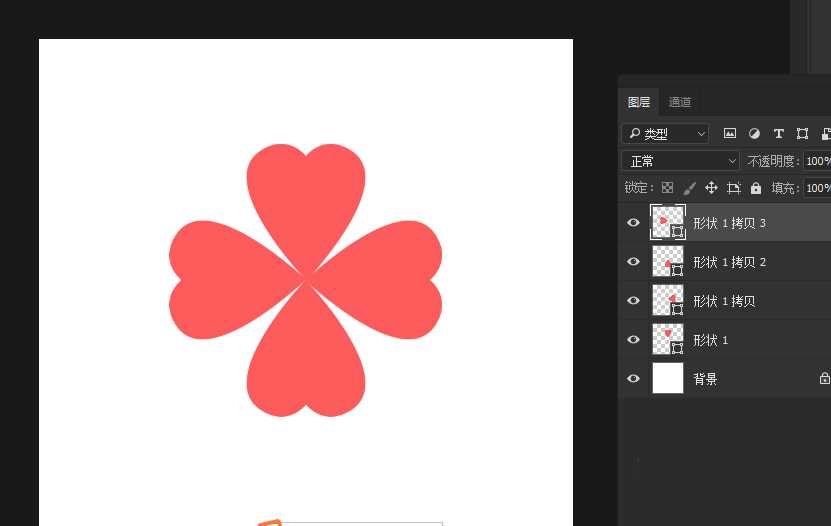The image size is (831, 526).
Task: Click the type layer filter icon
Action: click(x=778, y=133)
